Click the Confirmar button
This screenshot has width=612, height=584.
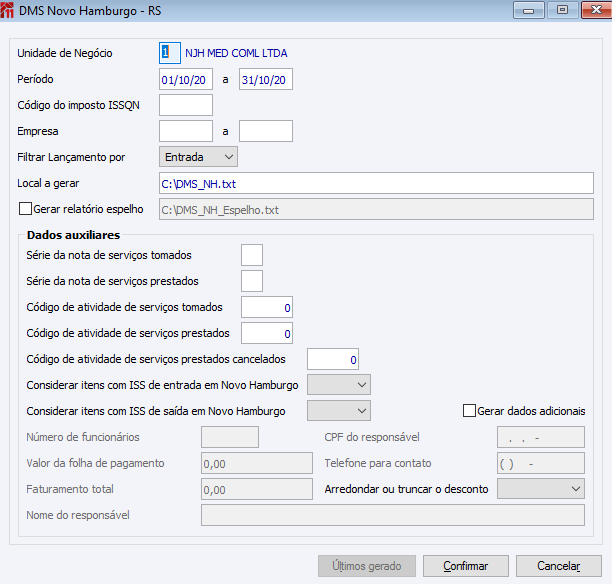(x=466, y=566)
